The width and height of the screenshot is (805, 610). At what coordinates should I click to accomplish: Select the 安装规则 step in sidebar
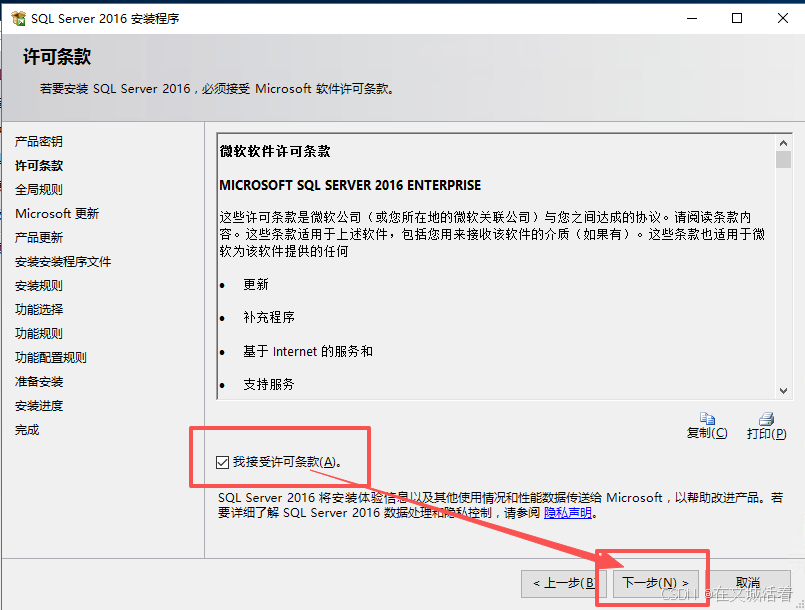tap(39, 285)
